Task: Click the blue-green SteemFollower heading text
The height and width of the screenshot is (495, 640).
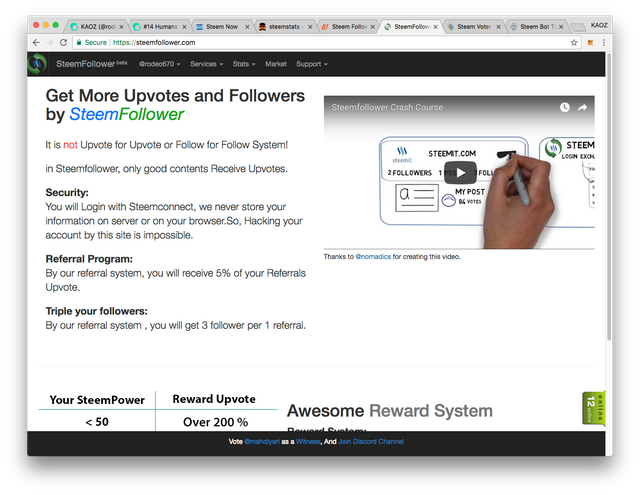Action: 127,114
